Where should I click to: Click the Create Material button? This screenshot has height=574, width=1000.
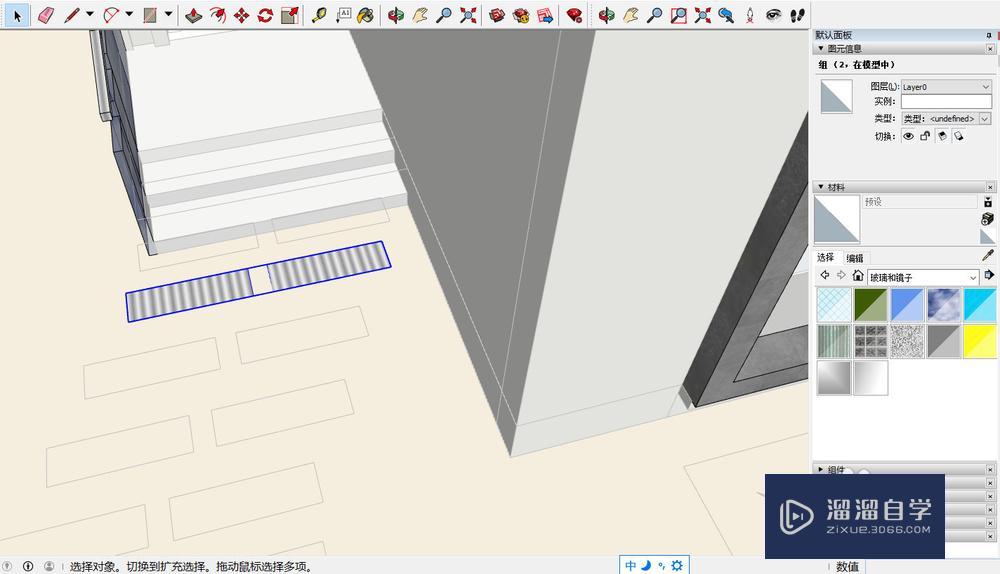tap(987, 219)
